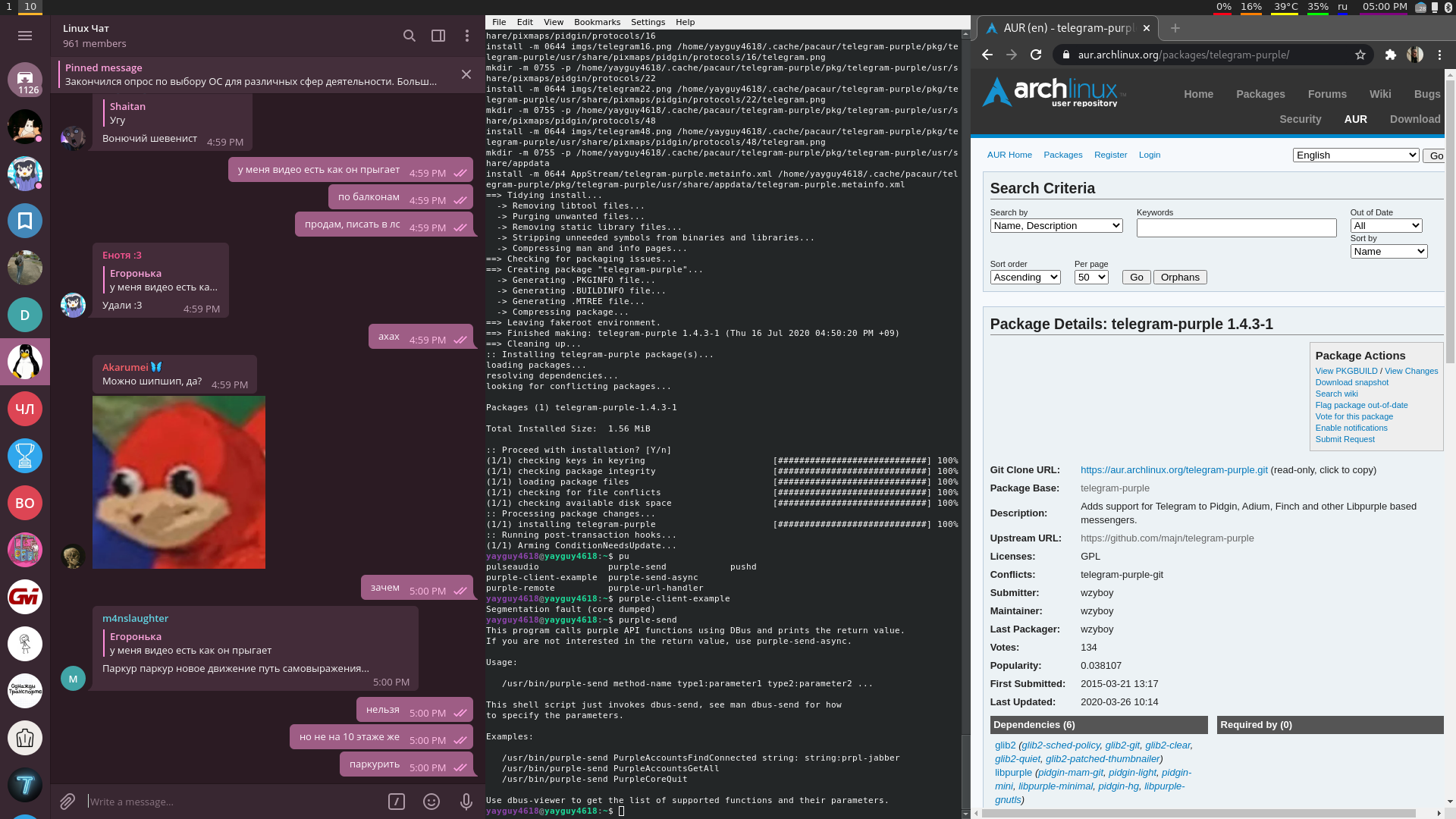Open the emoji picker smiley icon

point(431,802)
